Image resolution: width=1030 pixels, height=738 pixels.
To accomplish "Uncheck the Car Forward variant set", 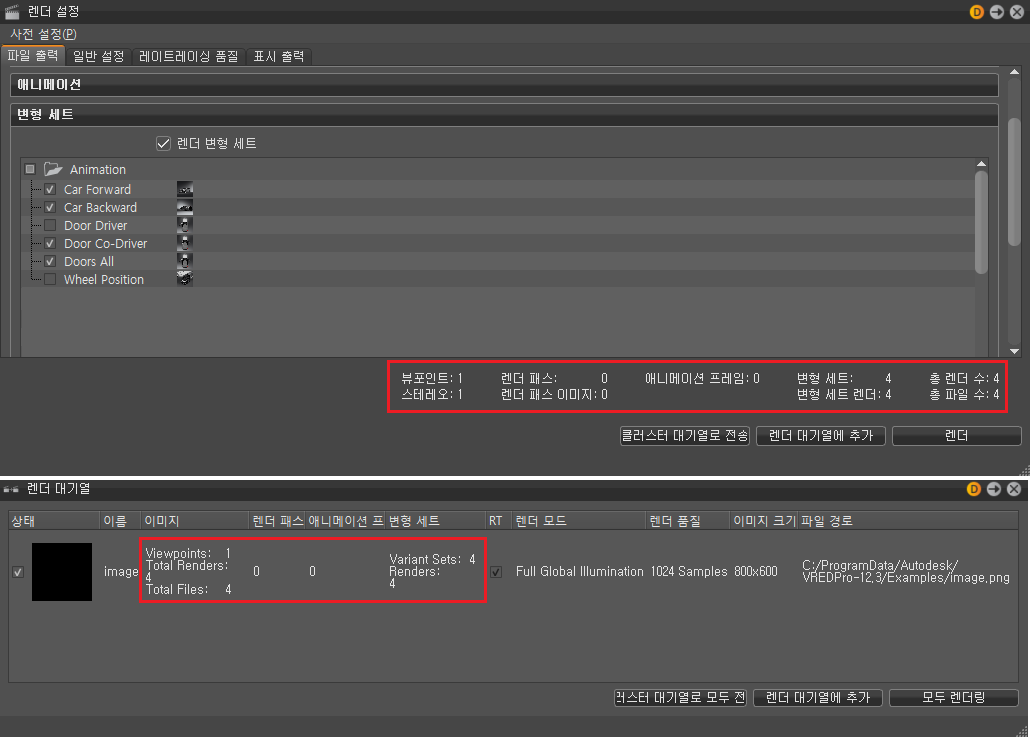I will pos(50,189).
